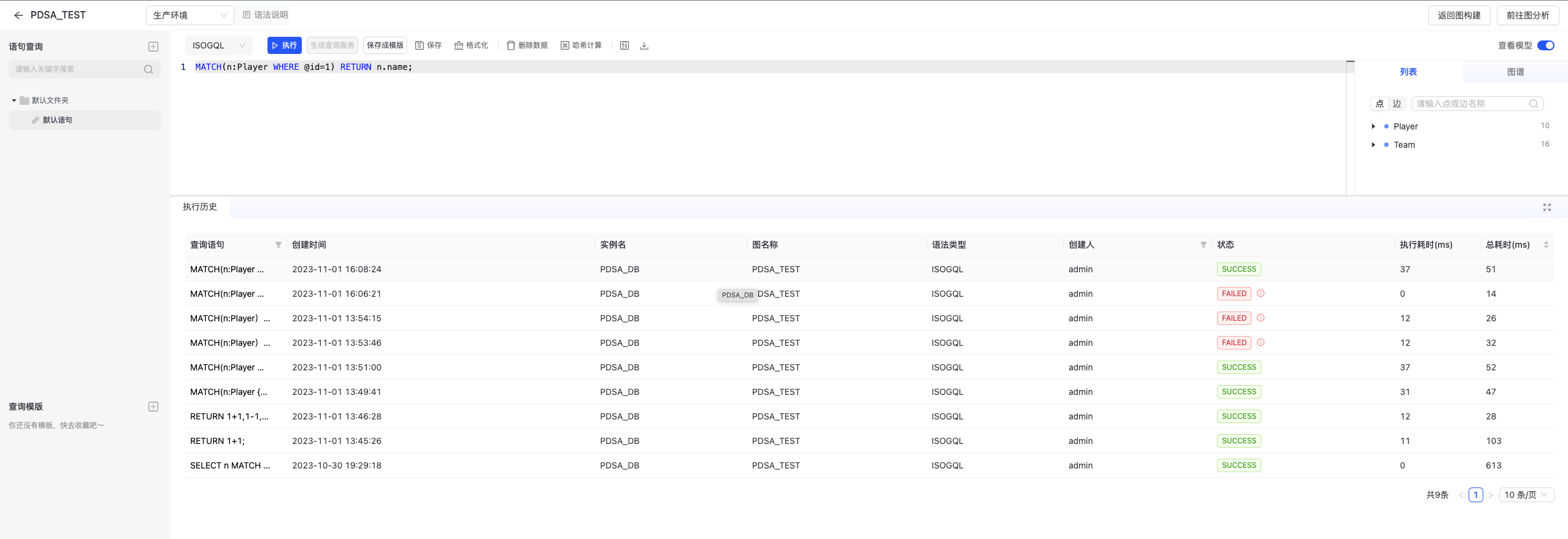Toggle the 查看模型 switch

point(1545,45)
